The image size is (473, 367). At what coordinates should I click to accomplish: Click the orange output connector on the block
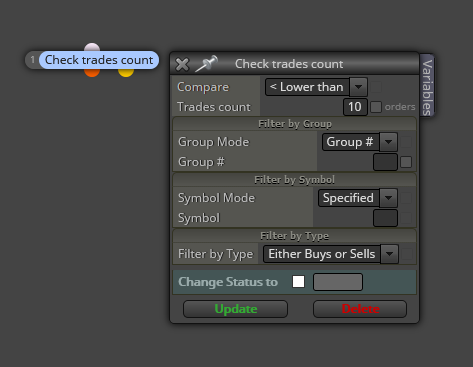pyautogui.click(x=92, y=73)
